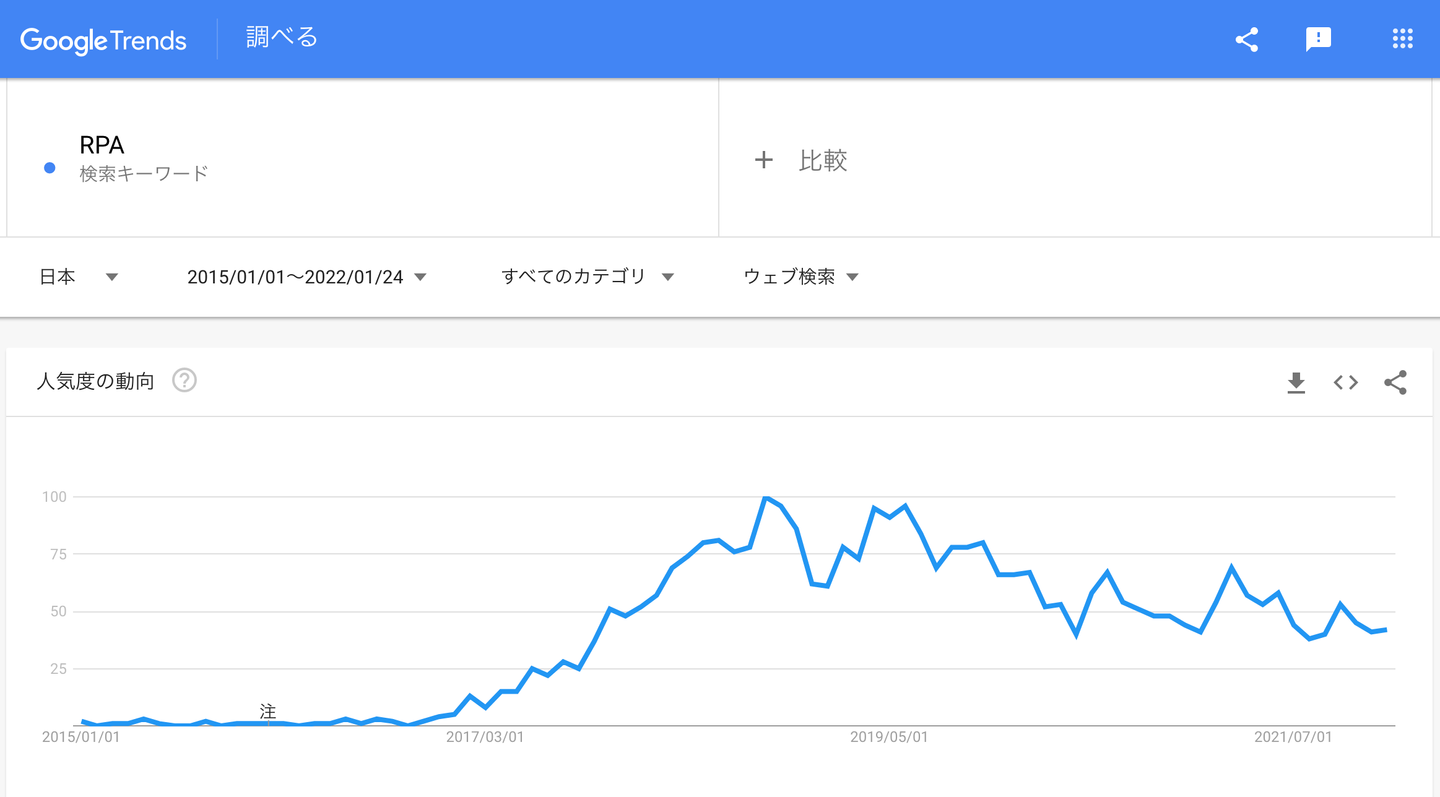Open the Google apps grid

1402,40
